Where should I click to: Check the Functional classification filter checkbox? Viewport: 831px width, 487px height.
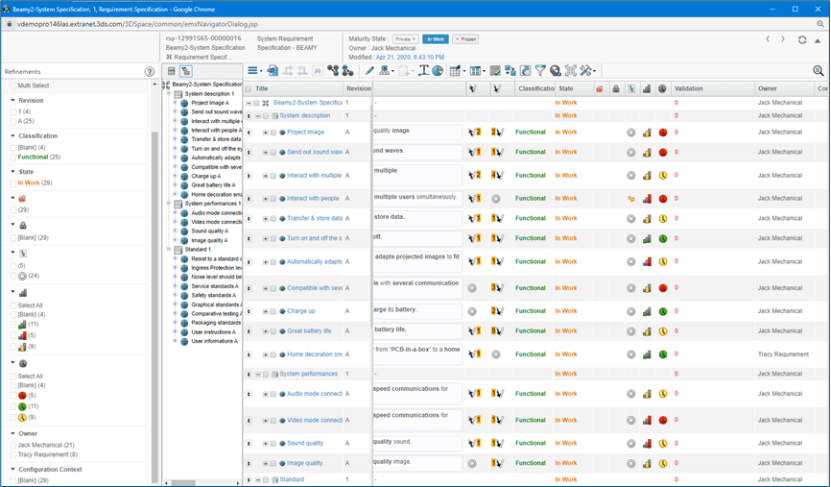pos(14,156)
